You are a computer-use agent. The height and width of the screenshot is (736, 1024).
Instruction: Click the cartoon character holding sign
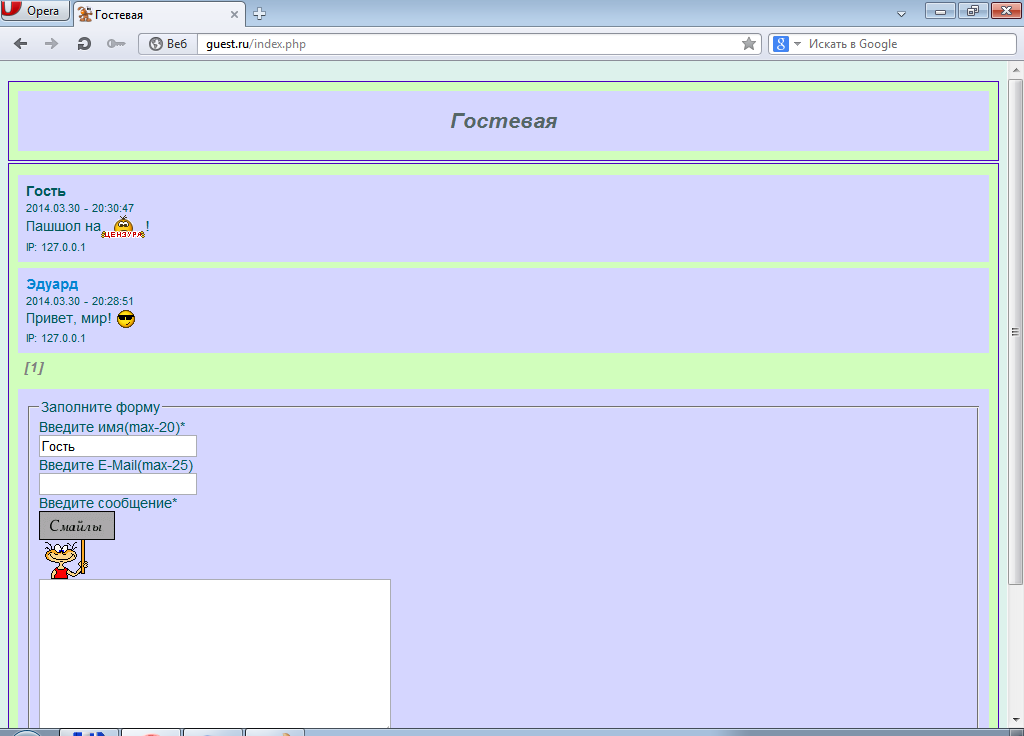pos(65,560)
